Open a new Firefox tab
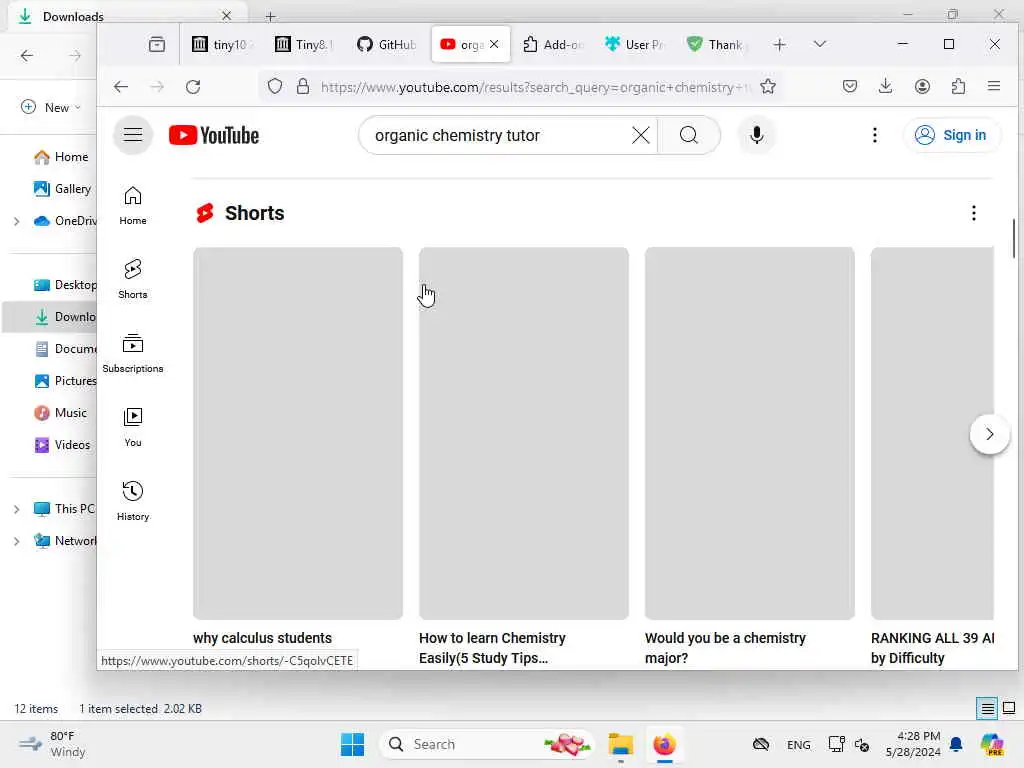Screen dimensions: 1024x768 coord(779,44)
